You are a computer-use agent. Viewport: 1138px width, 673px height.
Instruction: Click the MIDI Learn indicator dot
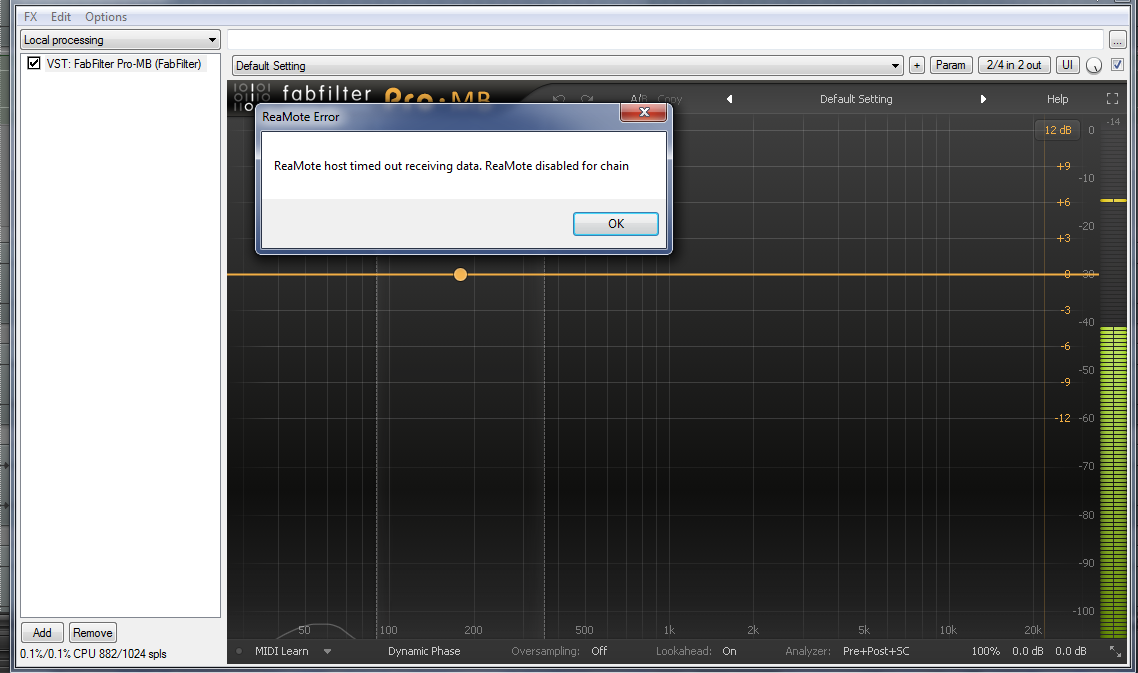(239, 651)
